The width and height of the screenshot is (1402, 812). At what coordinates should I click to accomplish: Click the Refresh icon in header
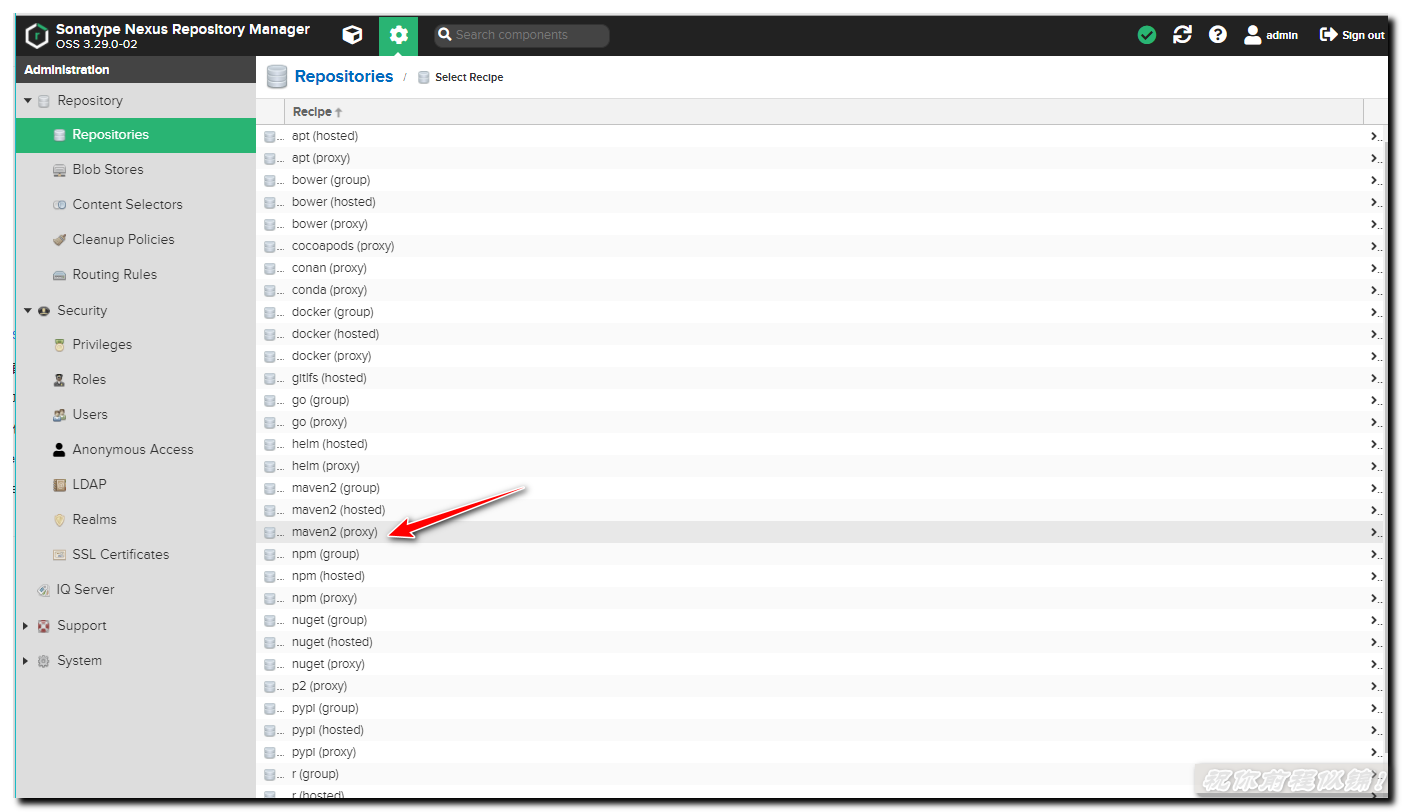(x=1182, y=35)
